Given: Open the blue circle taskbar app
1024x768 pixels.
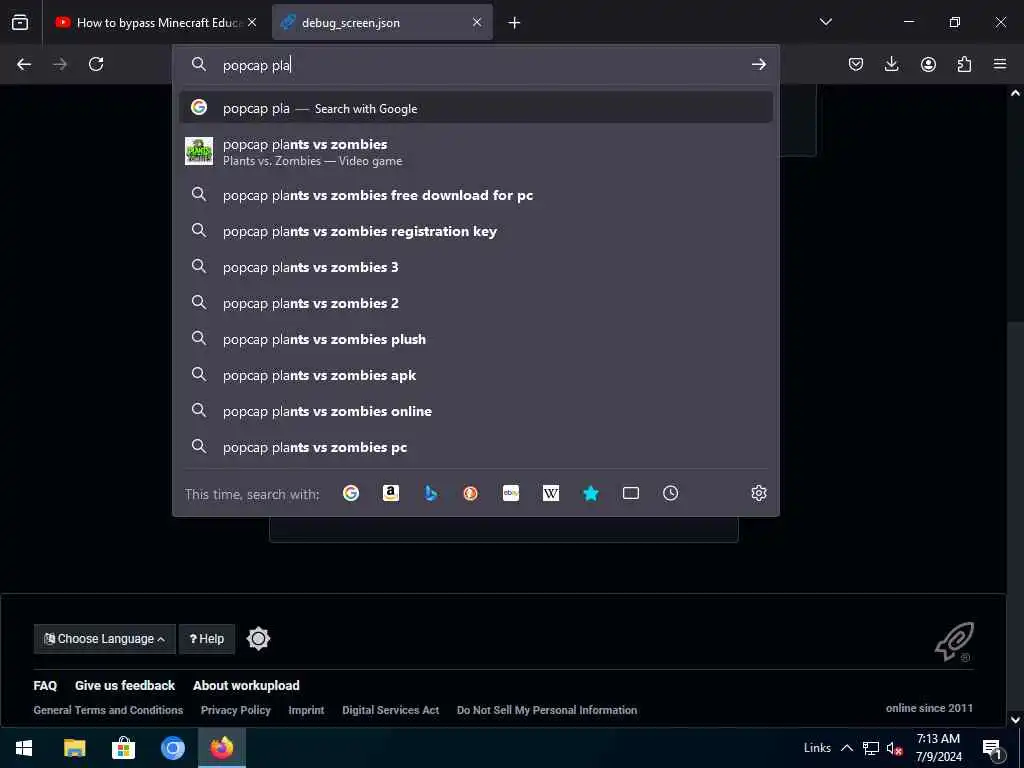Looking at the screenshot, I should point(172,748).
